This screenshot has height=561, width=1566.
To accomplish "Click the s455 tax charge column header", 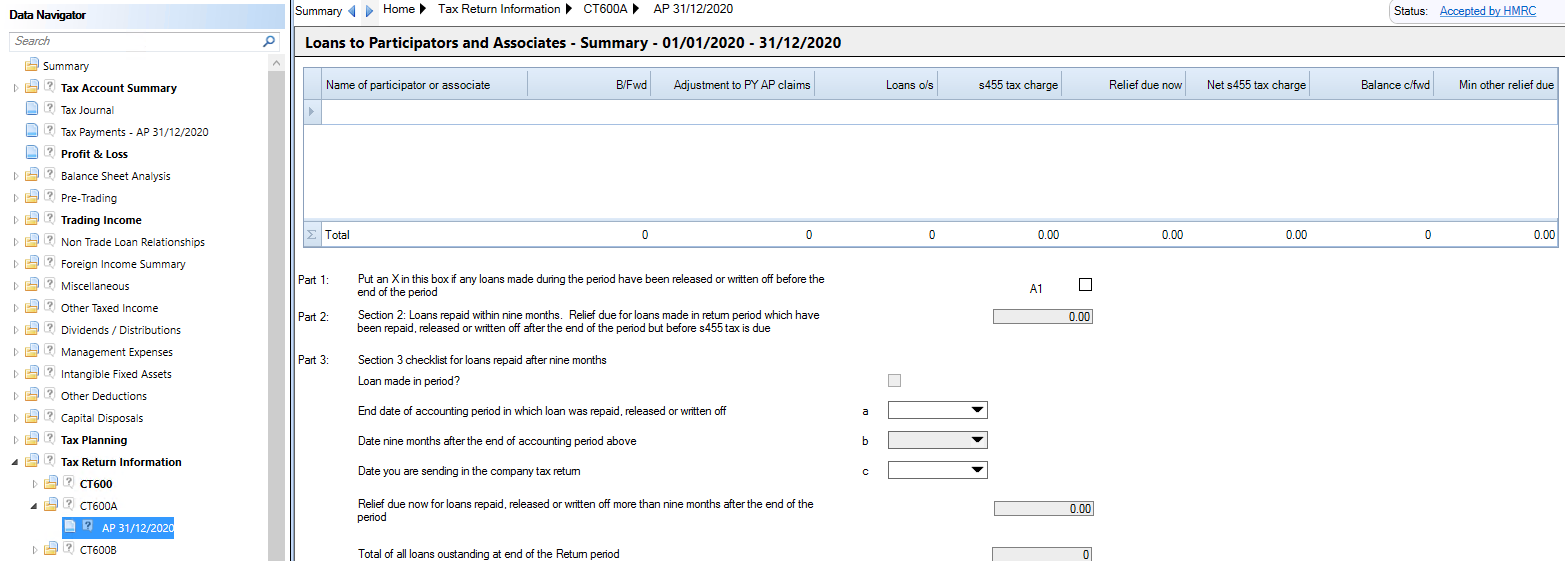I will point(999,85).
